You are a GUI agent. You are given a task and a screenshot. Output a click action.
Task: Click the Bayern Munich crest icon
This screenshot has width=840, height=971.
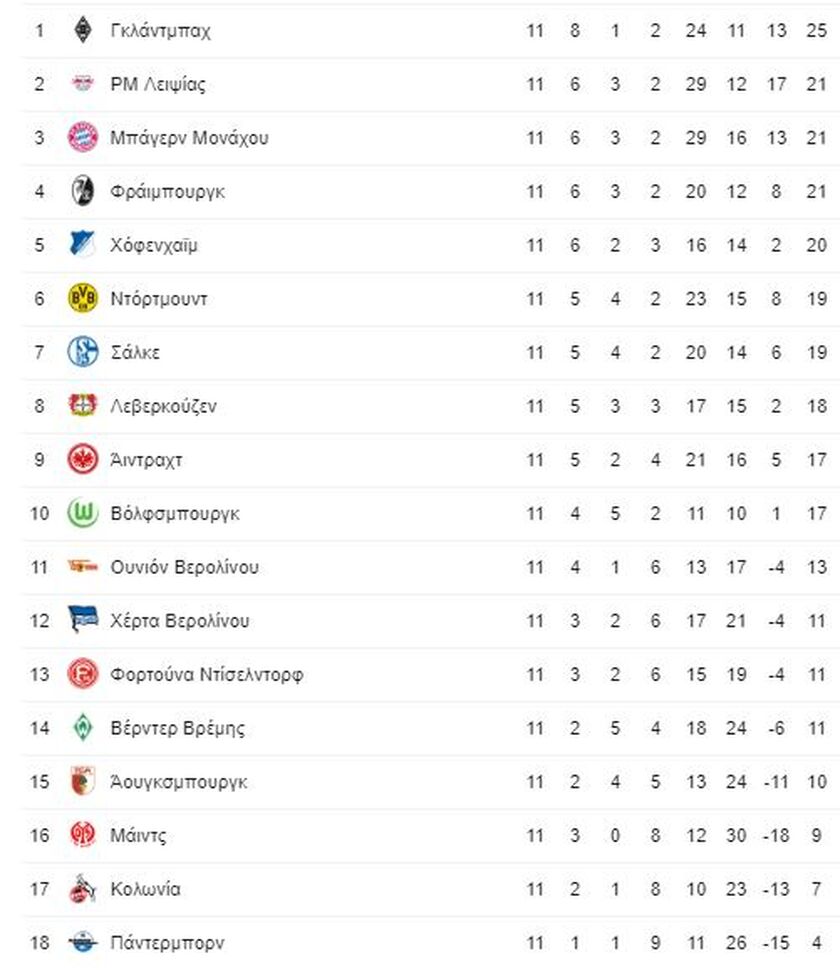82,137
